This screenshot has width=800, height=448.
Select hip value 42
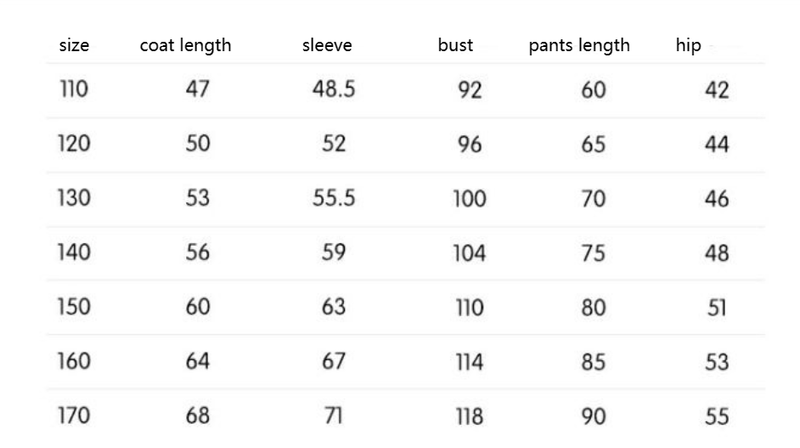(717, 90)
